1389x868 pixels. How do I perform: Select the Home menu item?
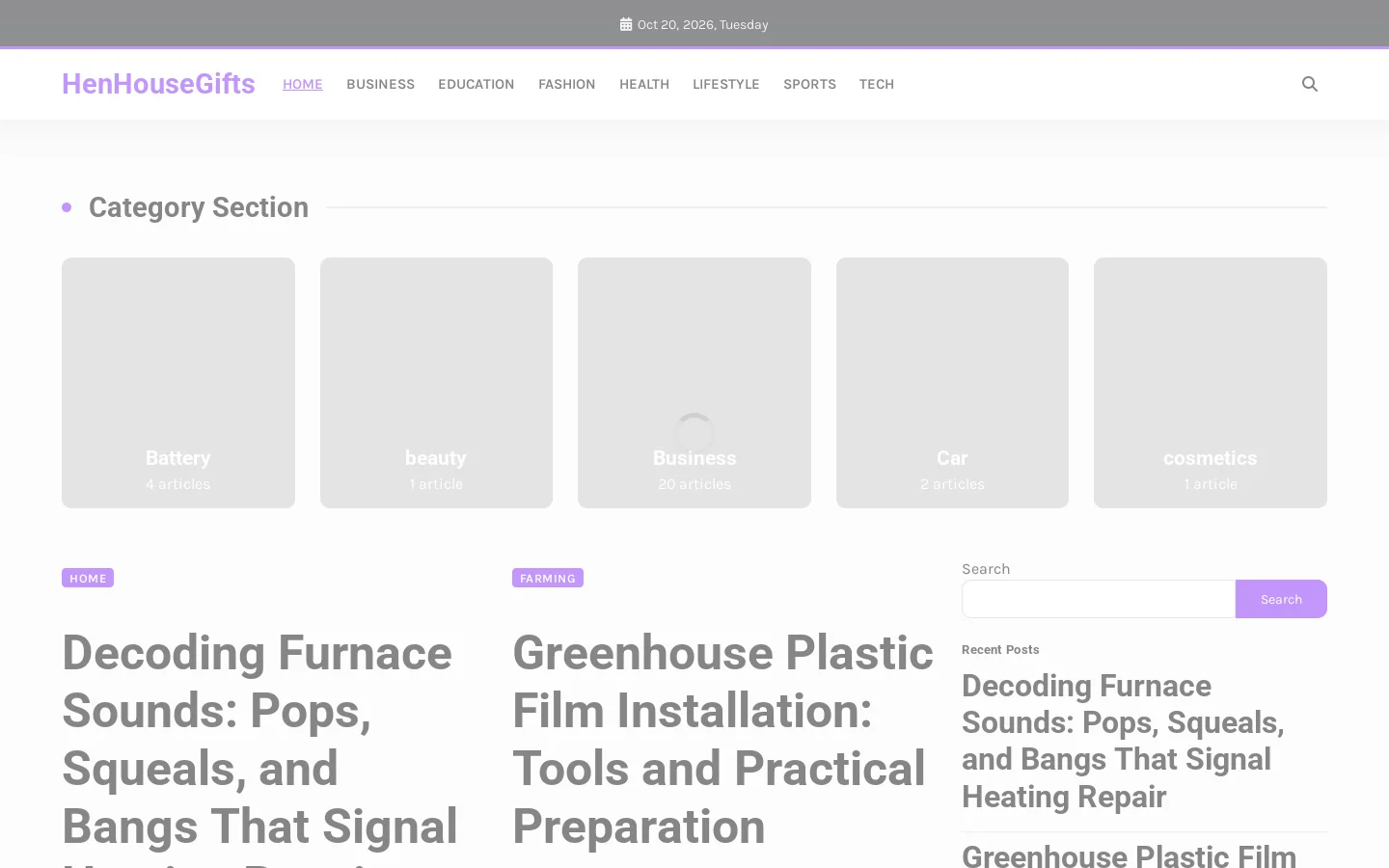pyautogui.click(x=303, y=84)
